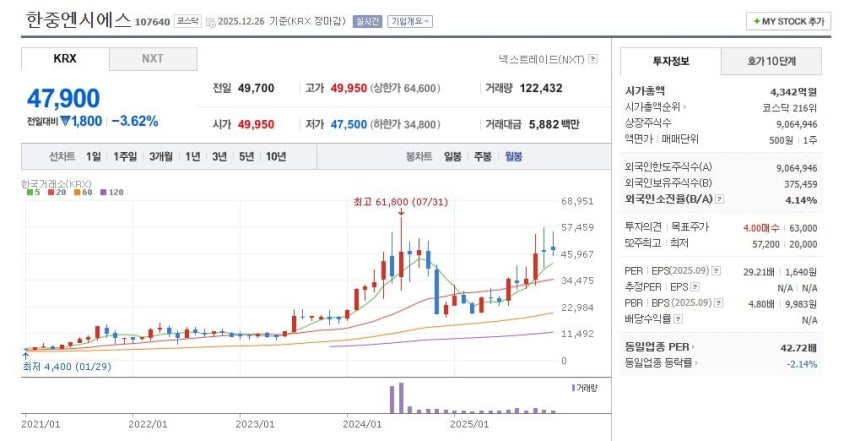Click the 목표주가 value 63,000
This screenshot has height=441, width=860.
point(803,228)
